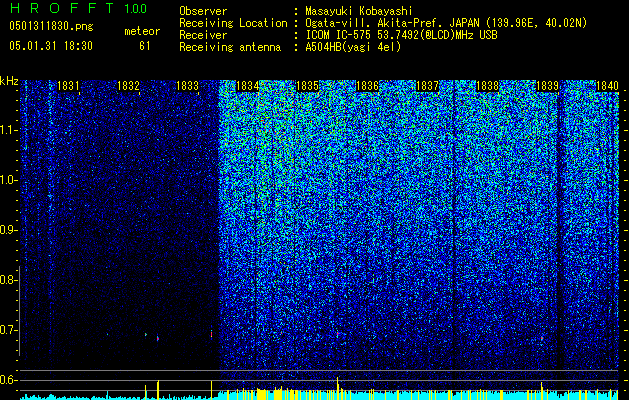The image size is (629, 400).
Task: Click the 1839 time marker
Action: (x=547, y=86)
